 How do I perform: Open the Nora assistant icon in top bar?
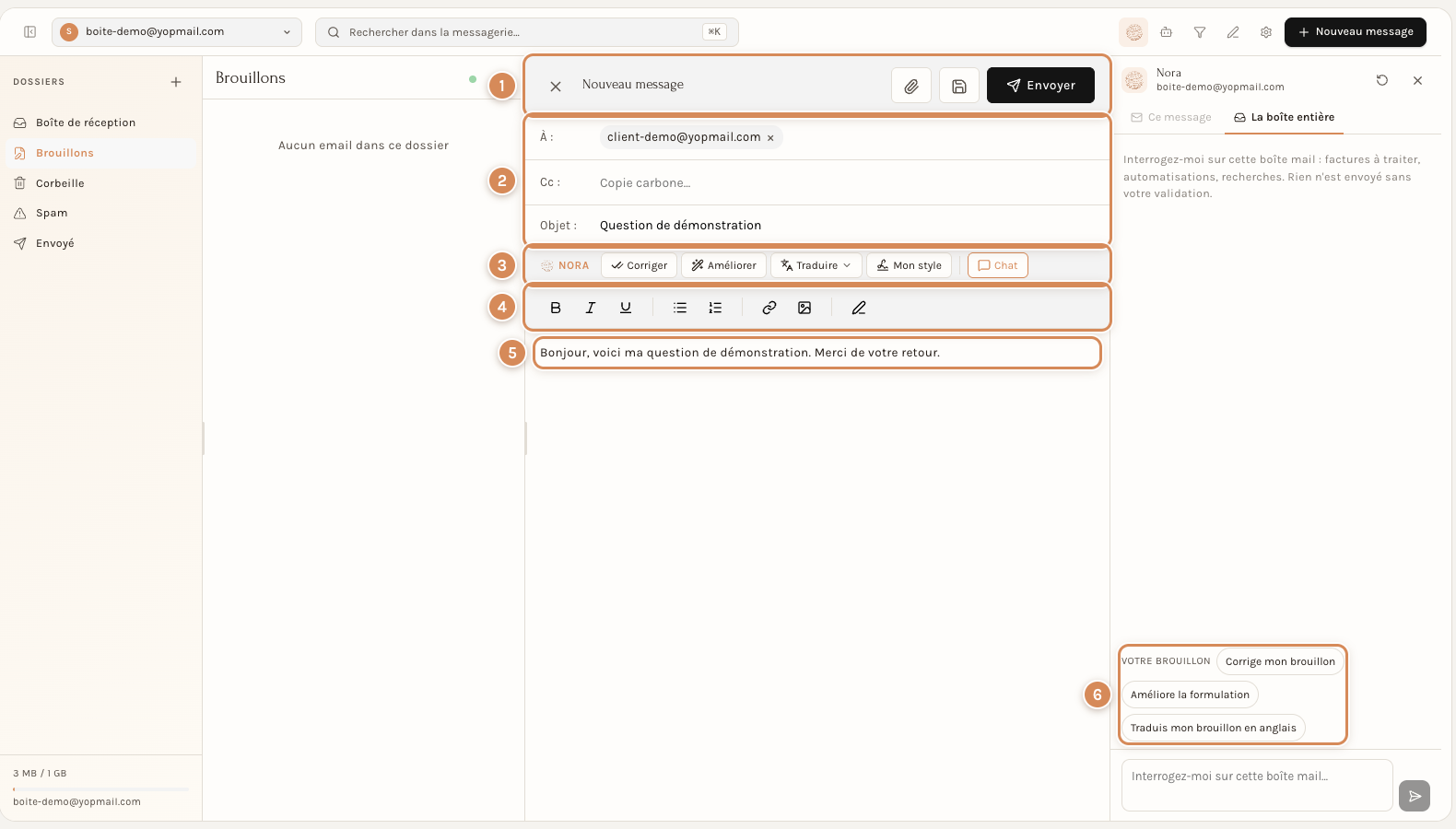(x=1133, y=32)
